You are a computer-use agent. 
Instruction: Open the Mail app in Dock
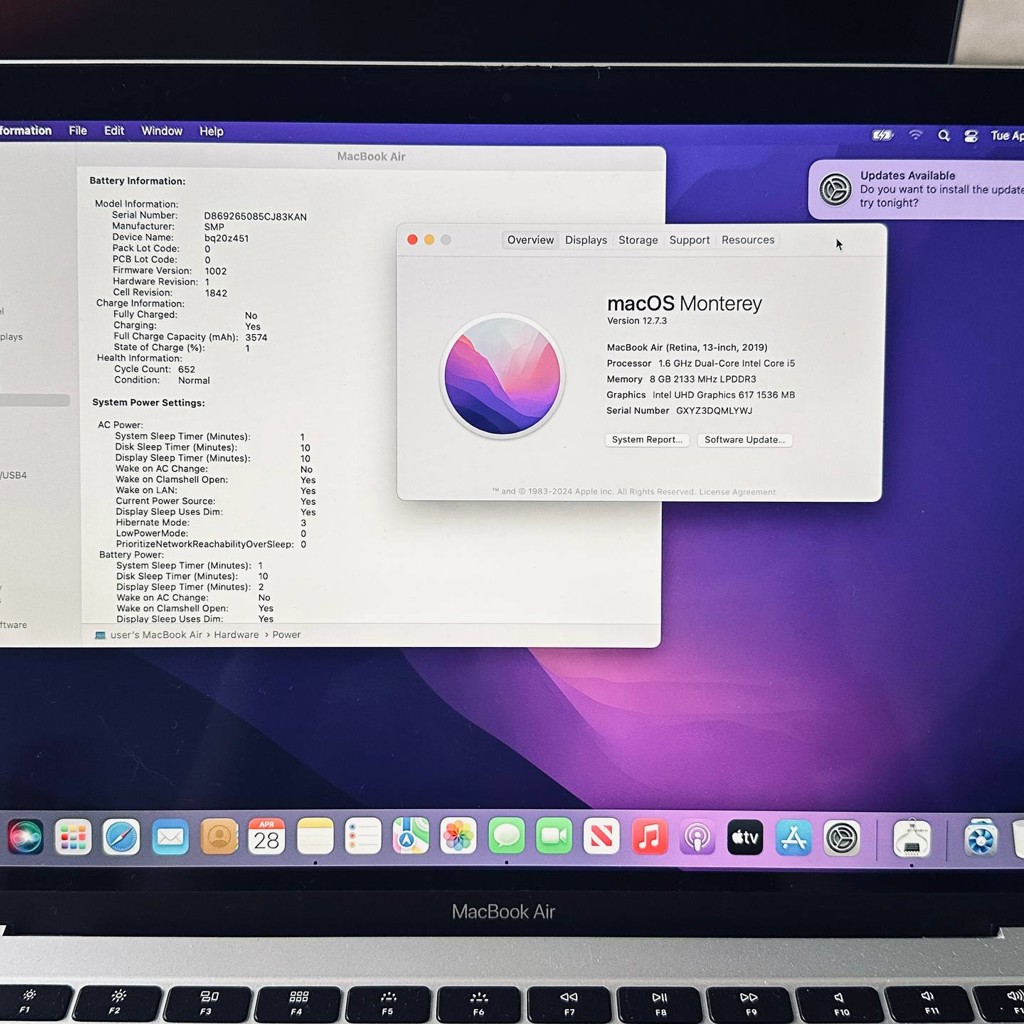(x=170, y=837)
